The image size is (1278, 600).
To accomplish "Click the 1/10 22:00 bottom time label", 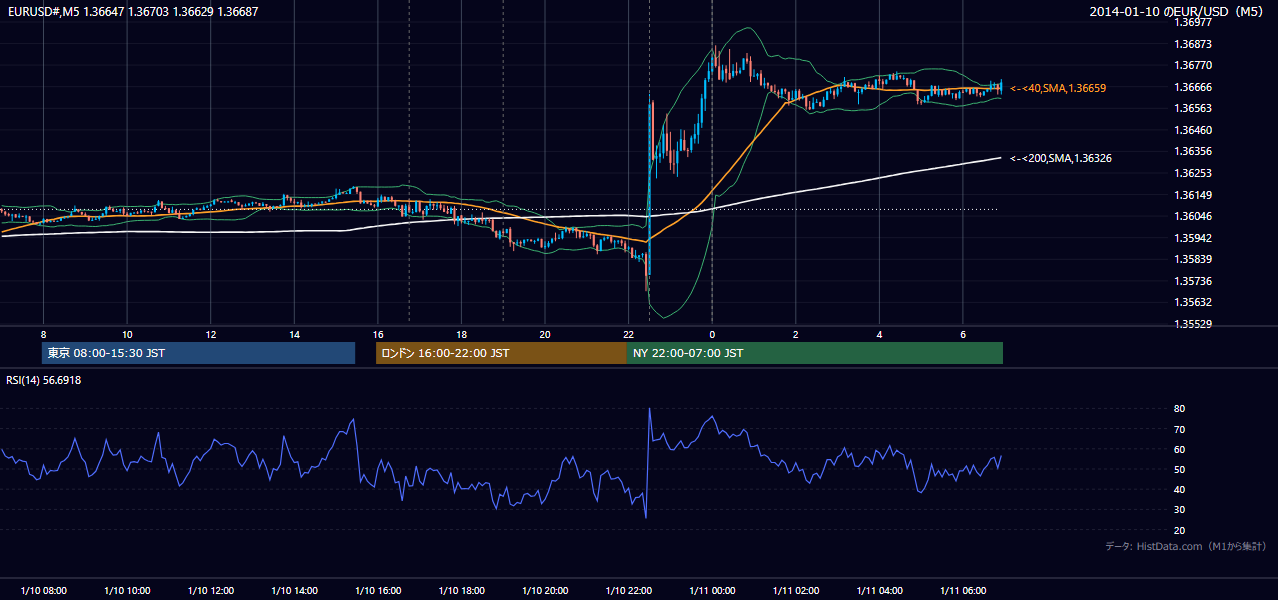I will 628,590.
